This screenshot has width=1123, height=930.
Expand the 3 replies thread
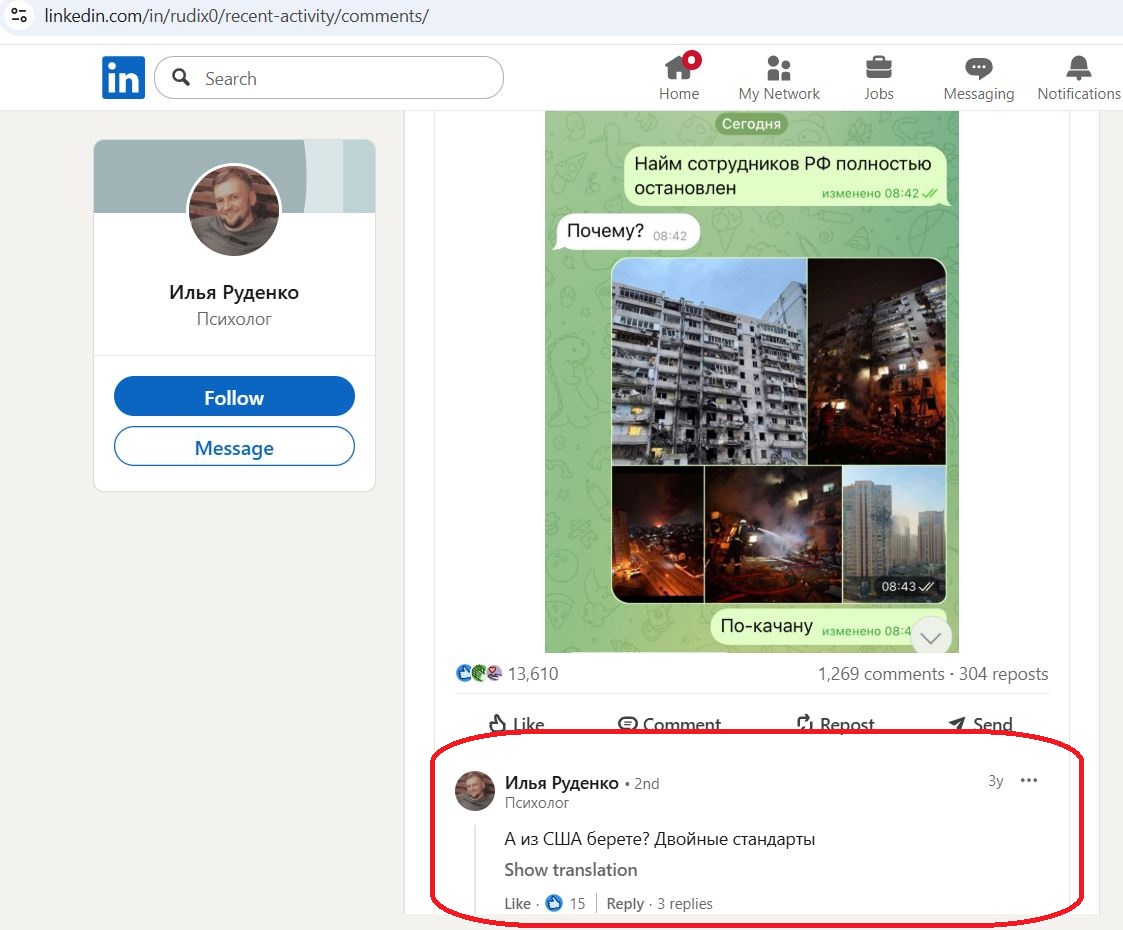pos(685,904)
